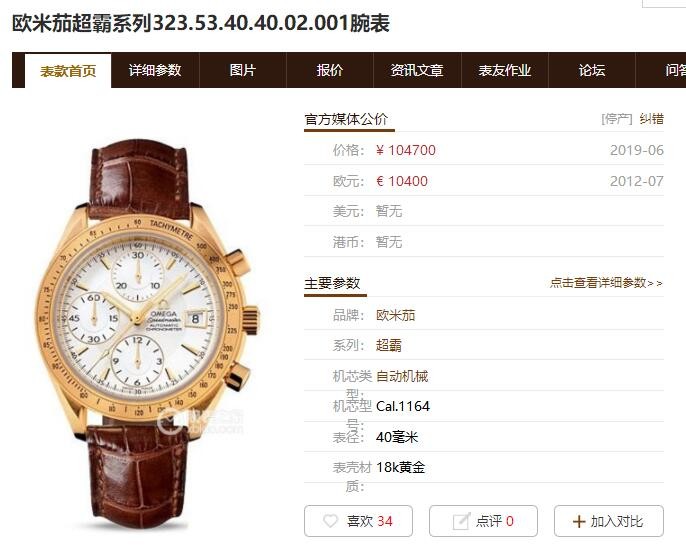This screenshot has height=559, width=686.
Task: Go to the 报价 tab
Action: click(x=330, y=70)
